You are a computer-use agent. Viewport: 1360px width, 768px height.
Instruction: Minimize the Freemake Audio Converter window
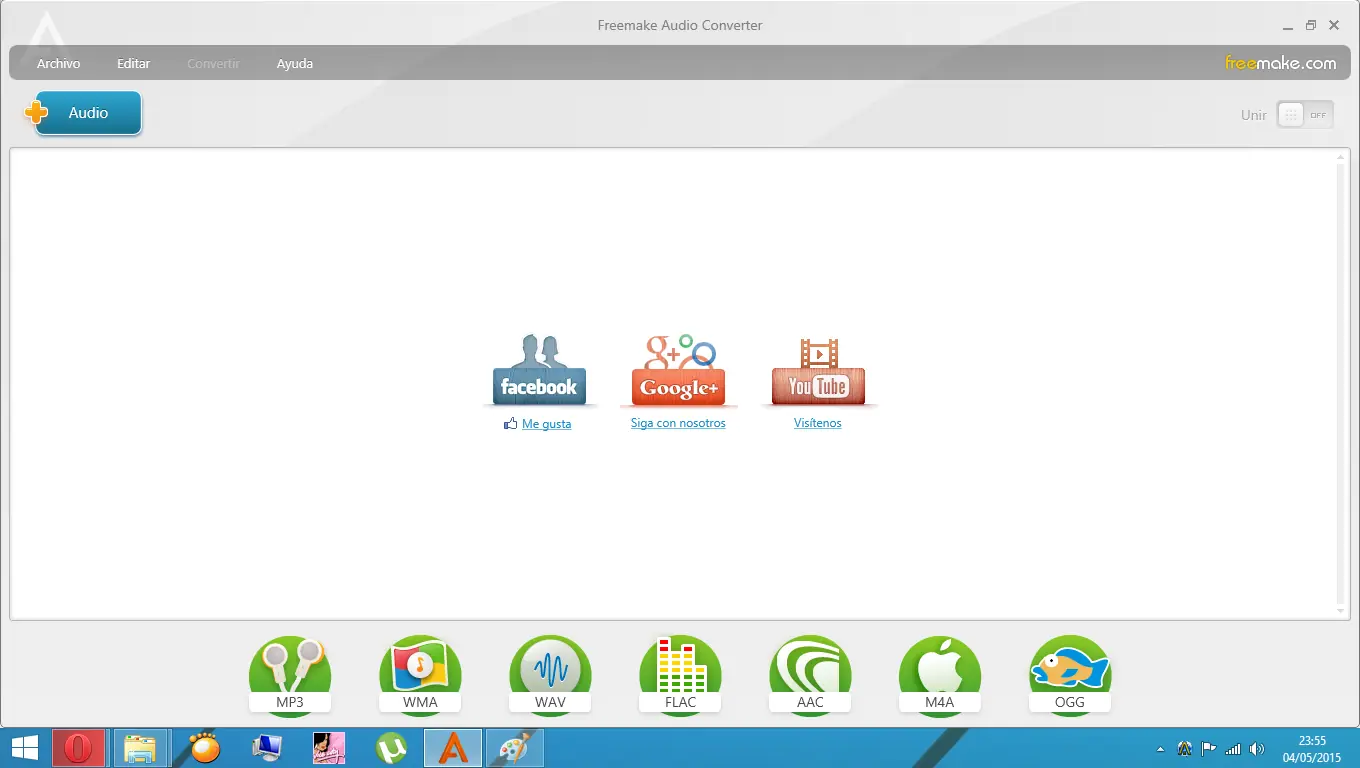point(1287,26)
